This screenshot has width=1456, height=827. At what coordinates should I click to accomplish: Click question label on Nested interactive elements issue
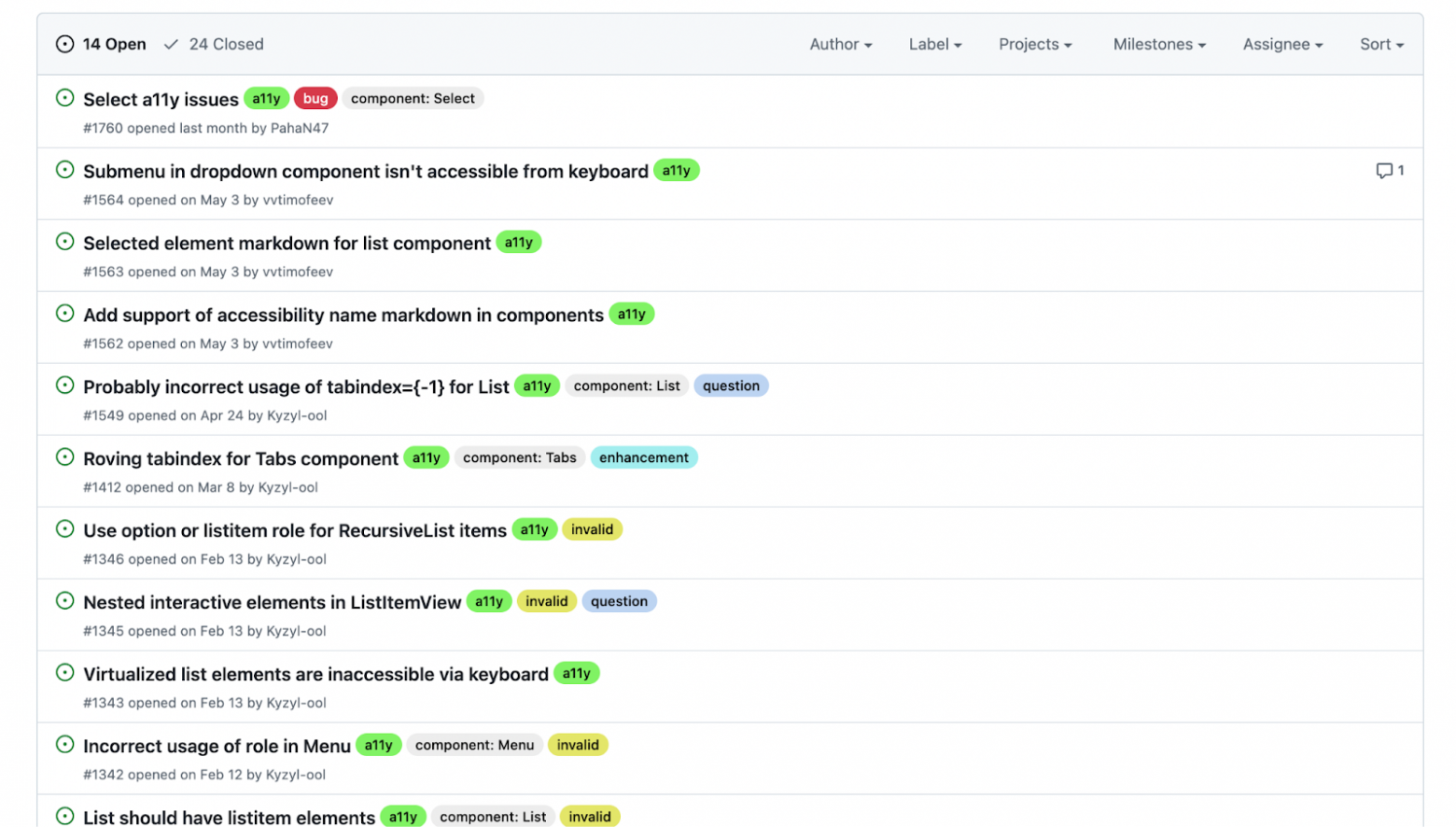(x=619, y=602)
